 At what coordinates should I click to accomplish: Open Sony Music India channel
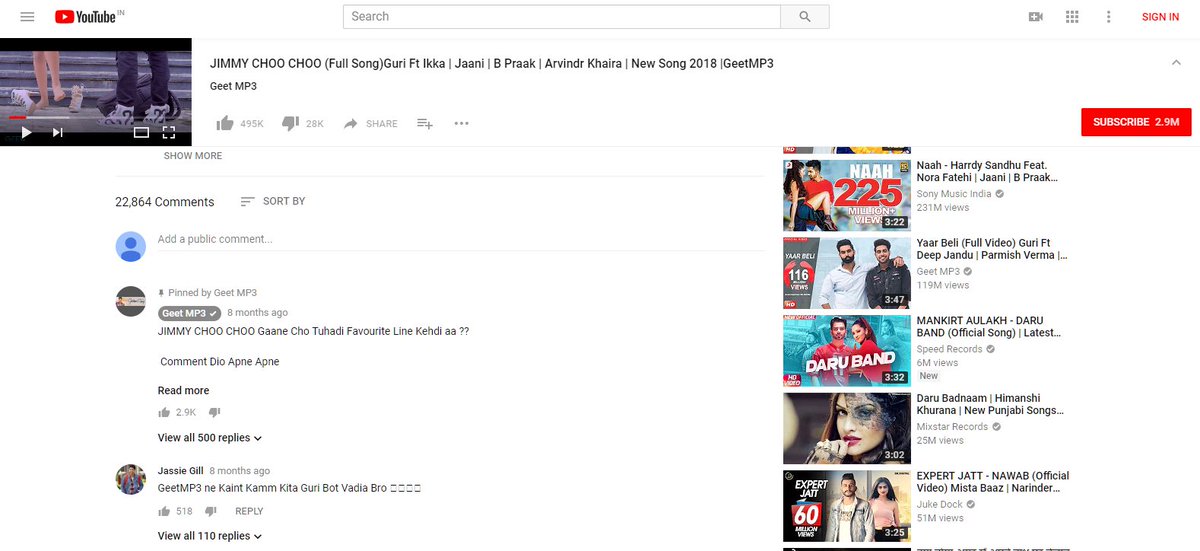click(954, 194)
